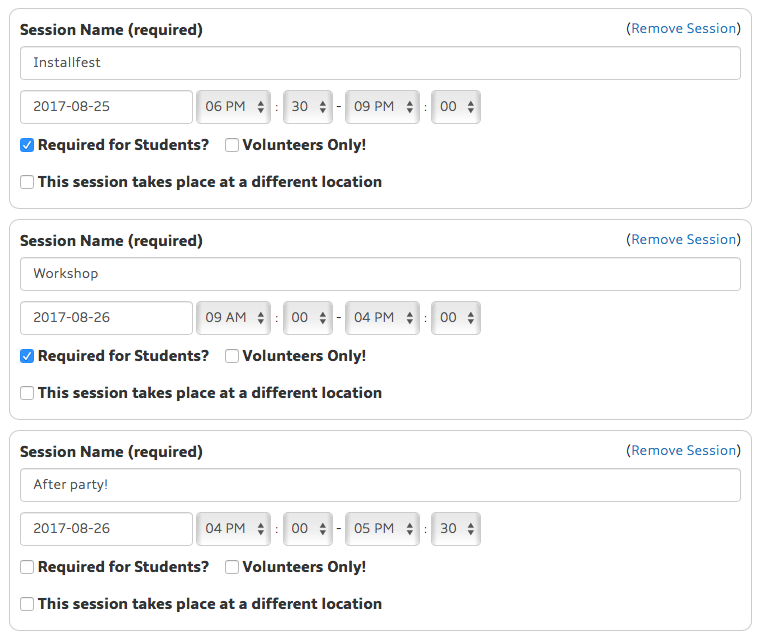The height and width of the screenshot is (639, 764).
Task: Edit the Installfest session name field
Action: click(x=380, y=63)
